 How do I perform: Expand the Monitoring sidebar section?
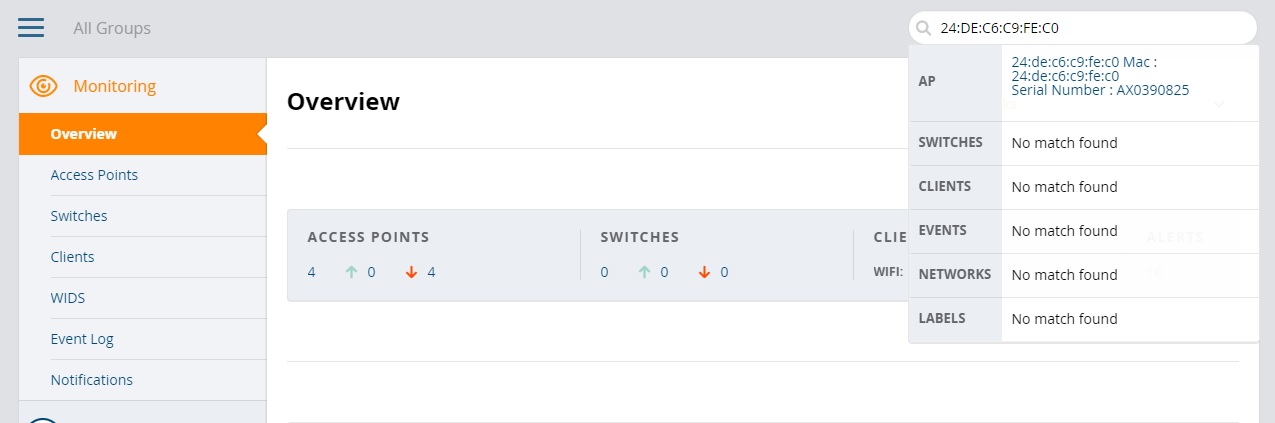(142, 86)
